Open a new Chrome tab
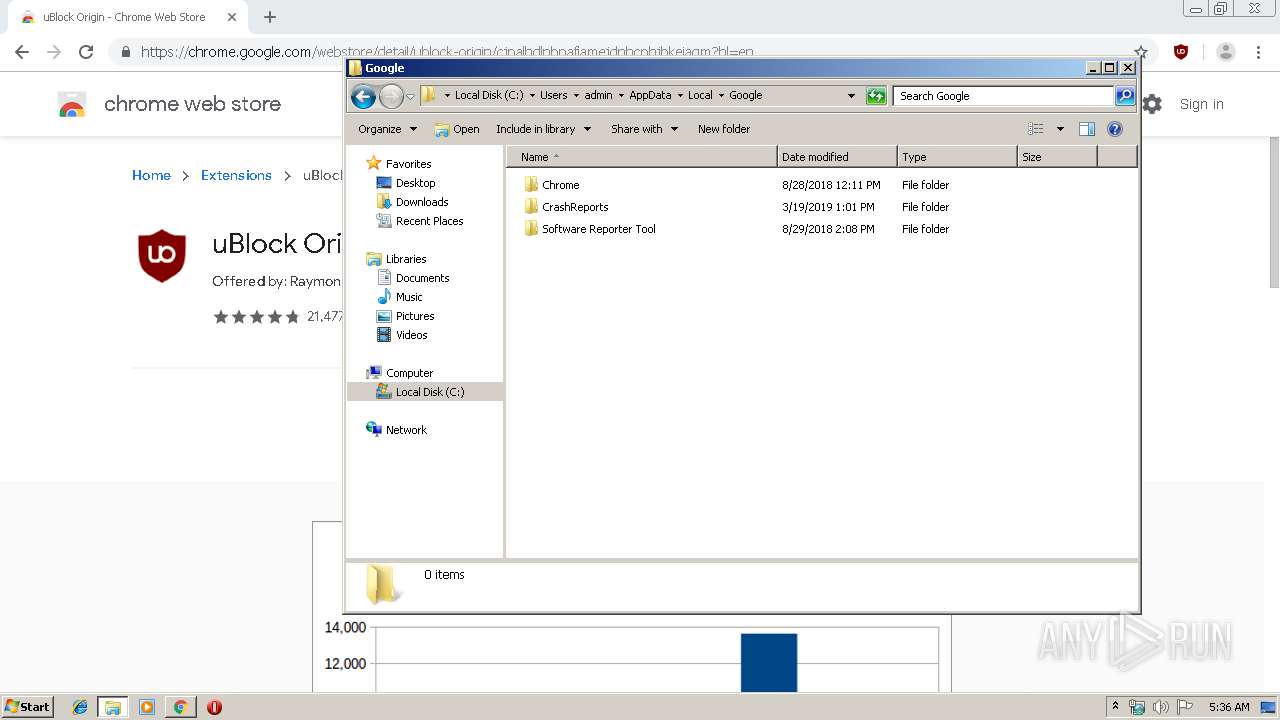 [x=269, y=17]
